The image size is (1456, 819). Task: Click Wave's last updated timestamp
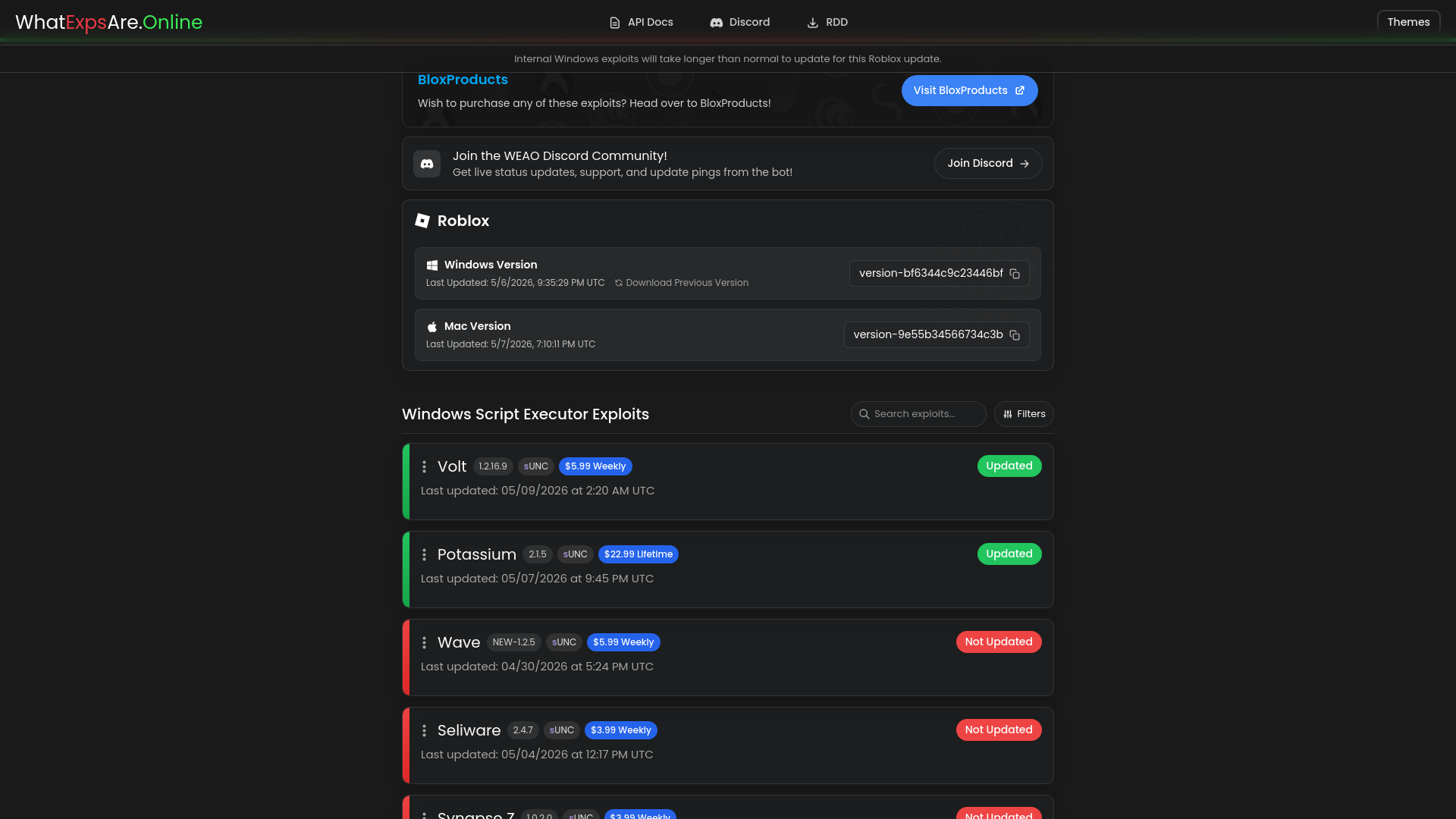[537, 667]
